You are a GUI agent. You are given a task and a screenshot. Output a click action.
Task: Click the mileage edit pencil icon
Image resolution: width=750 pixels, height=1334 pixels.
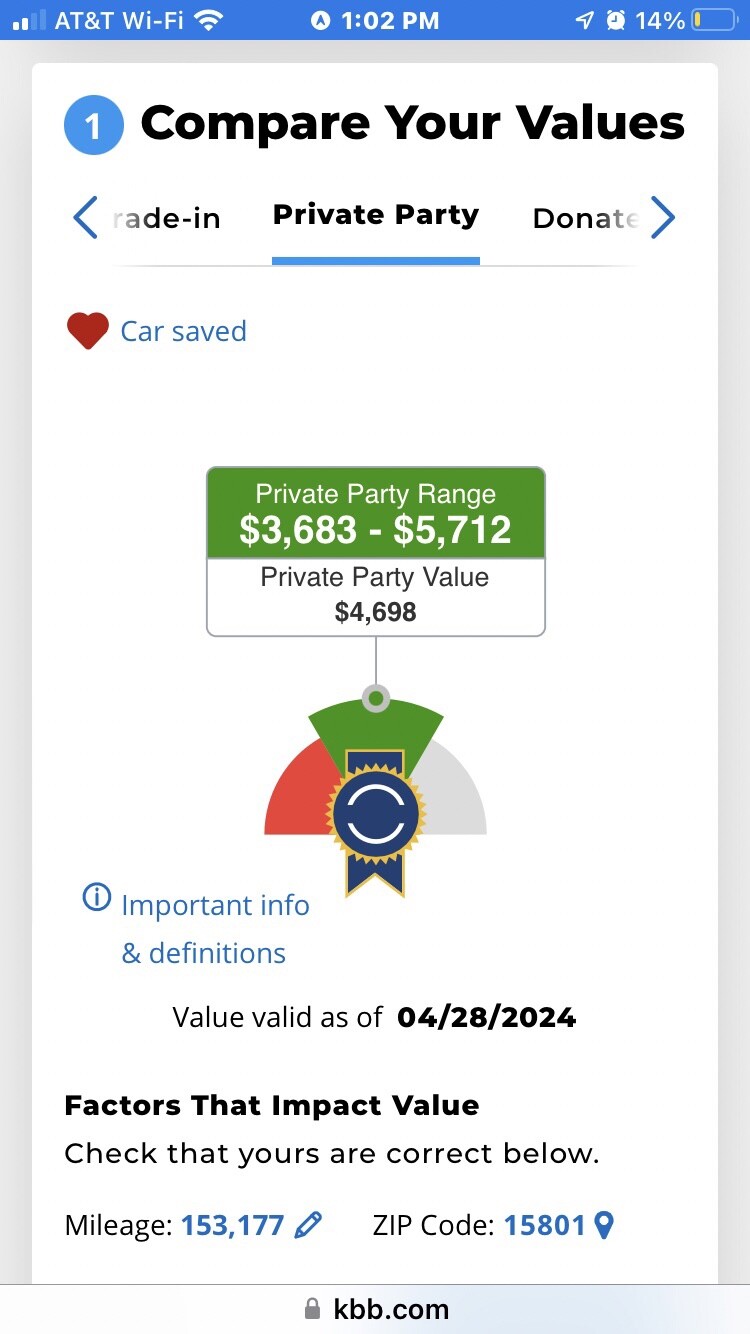[x=309, y=1225]
